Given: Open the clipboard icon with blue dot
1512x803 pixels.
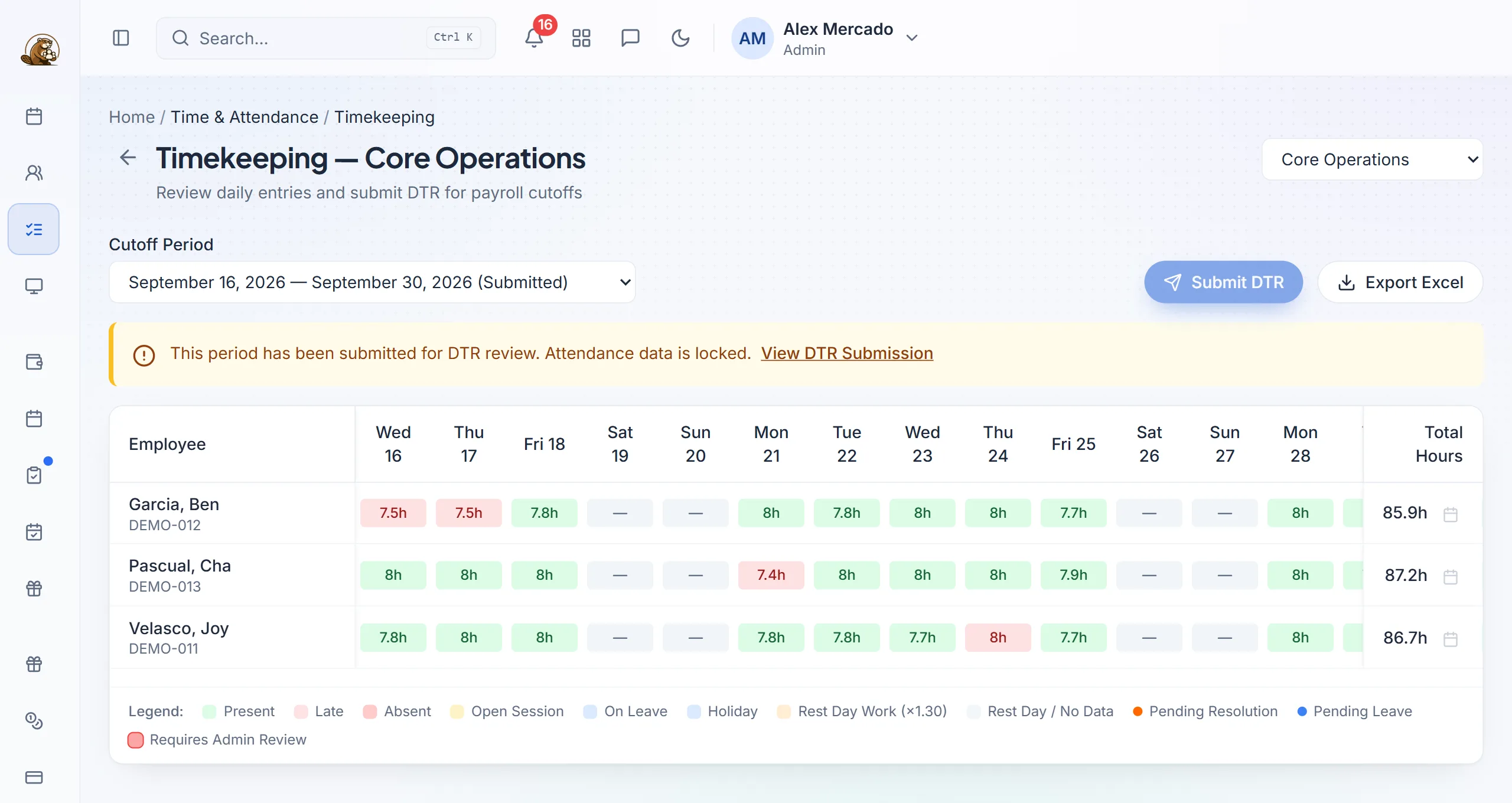Looking at the screenshot, I should (x=34, y=475).
